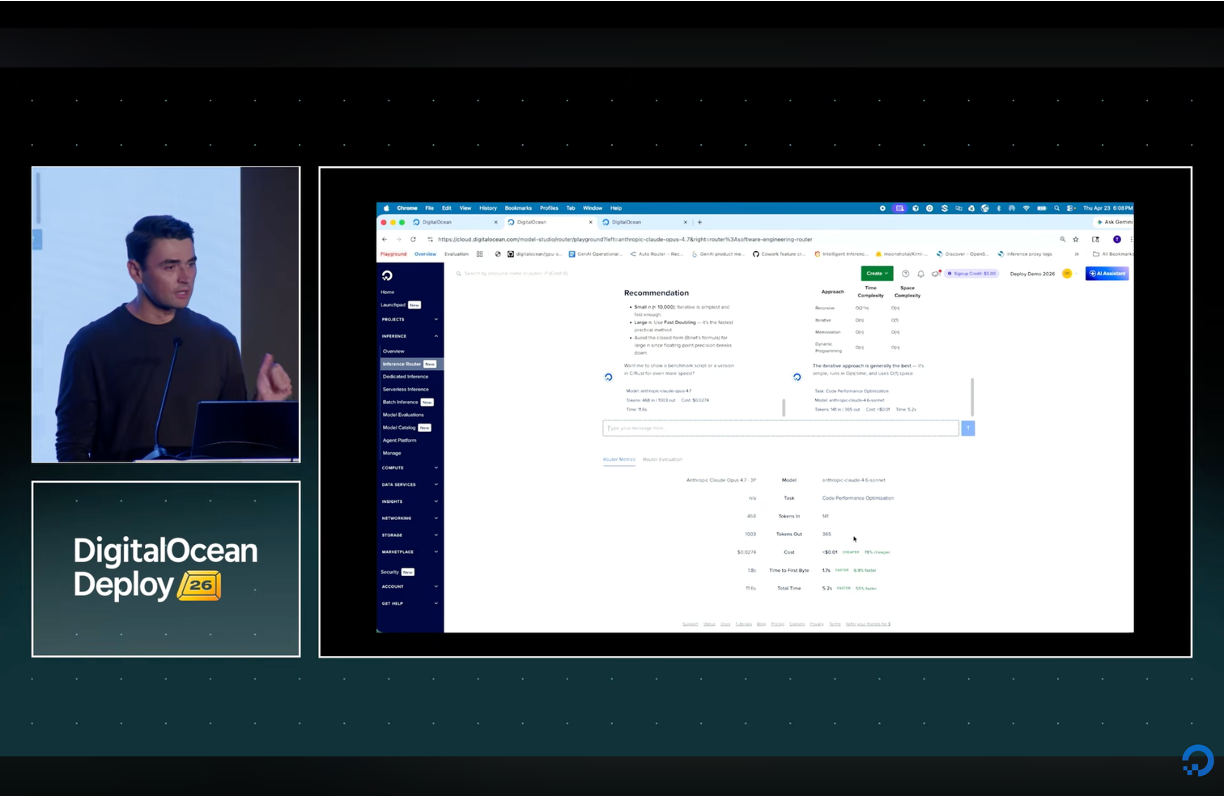The image size is (1224, 796).
Task: Open Dedicated Inference in the sidebar
Action: [405, 376]
